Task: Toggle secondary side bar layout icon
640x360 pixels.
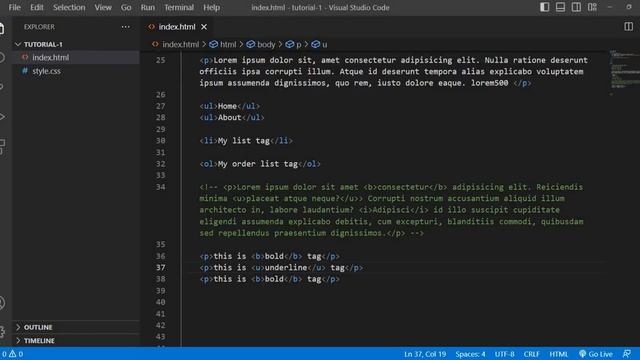Action: [x=576, y=7]
